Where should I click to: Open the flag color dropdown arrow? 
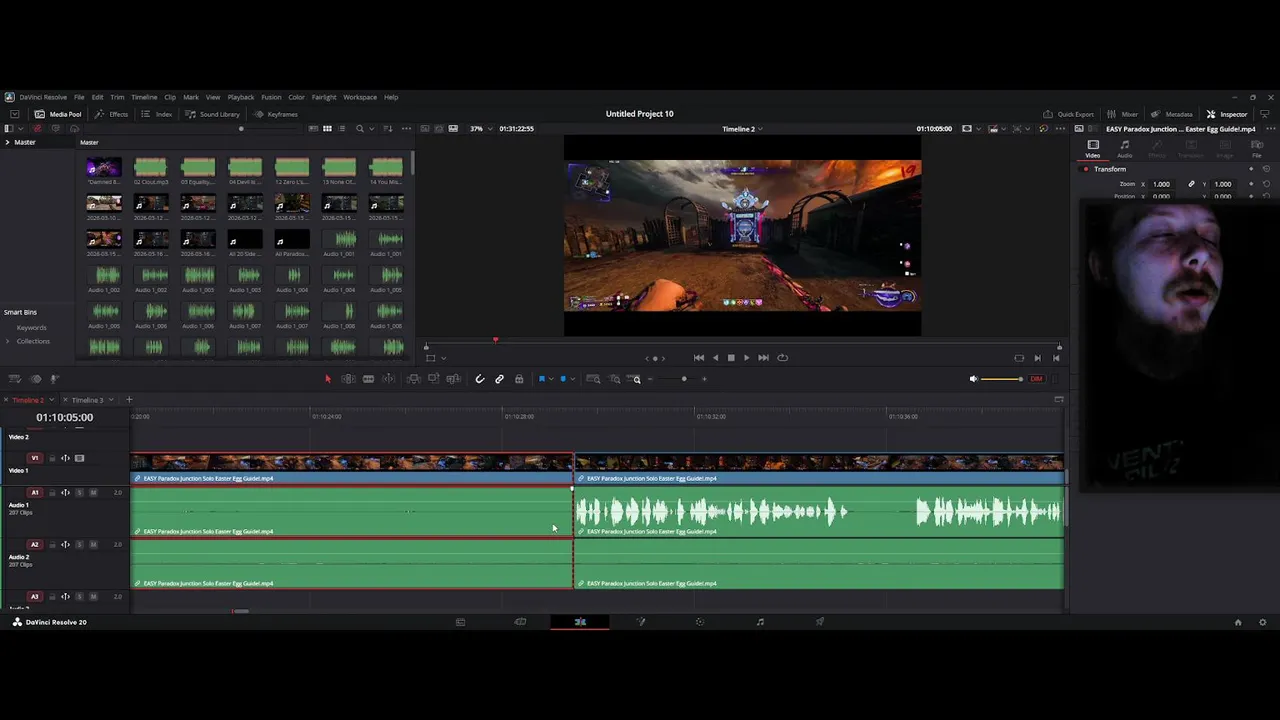pyautogui.click(x=551, y=380)
